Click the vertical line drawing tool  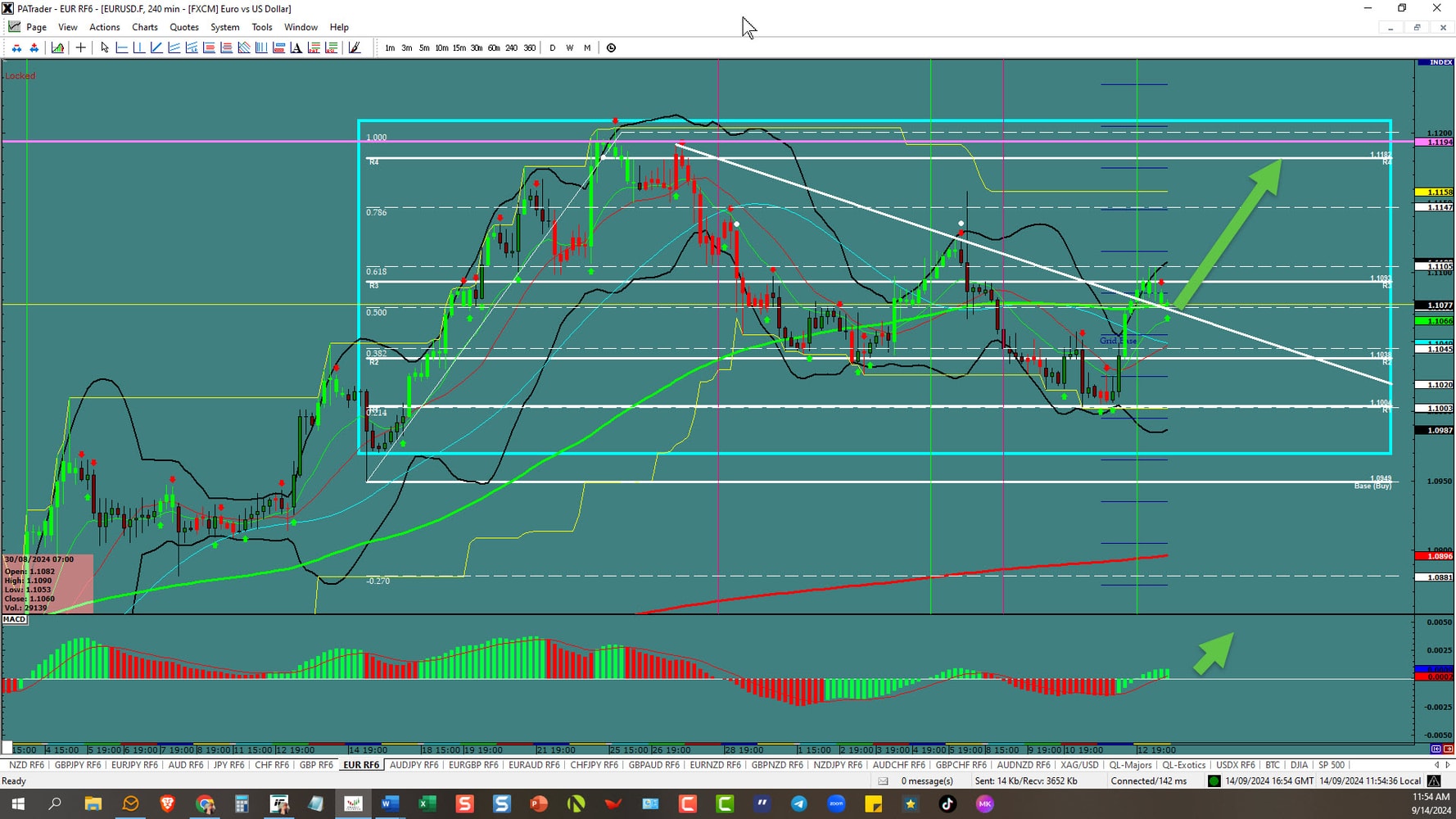pos(138,48)
